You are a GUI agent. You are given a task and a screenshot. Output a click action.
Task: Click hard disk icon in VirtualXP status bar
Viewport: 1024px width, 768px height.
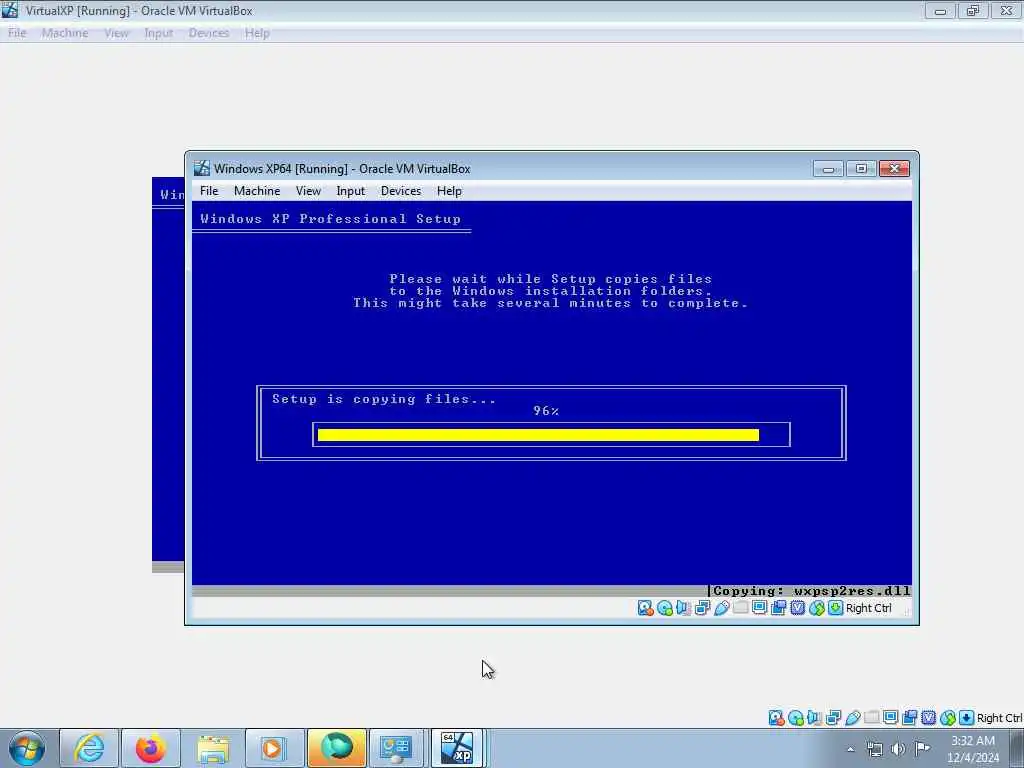click(x=776, y=718)
